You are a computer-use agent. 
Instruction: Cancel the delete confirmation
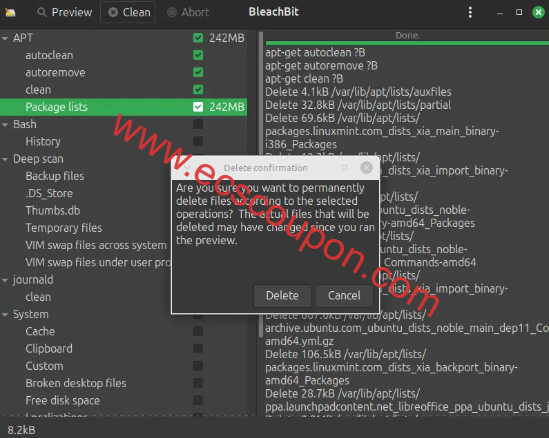pyautogui.click(x=344, y=296)
